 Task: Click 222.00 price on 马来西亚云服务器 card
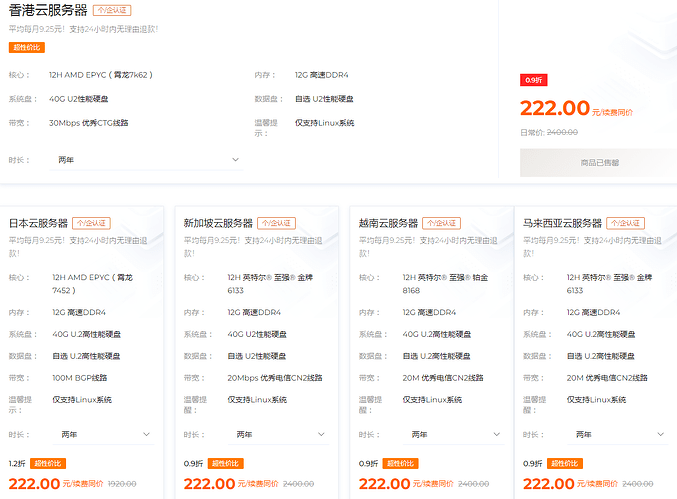548,484
